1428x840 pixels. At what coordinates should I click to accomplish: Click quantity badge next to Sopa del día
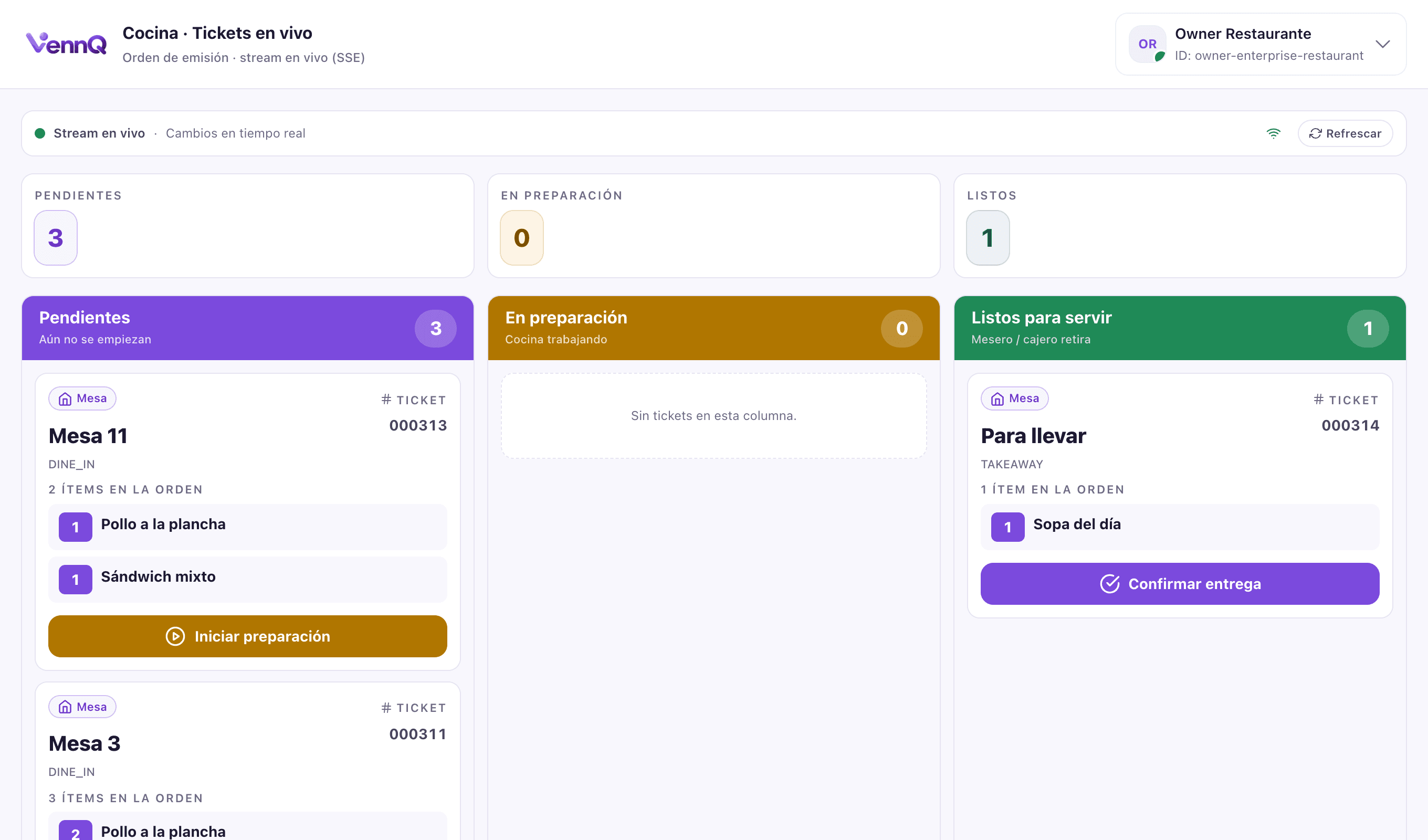pos(1007,527)
